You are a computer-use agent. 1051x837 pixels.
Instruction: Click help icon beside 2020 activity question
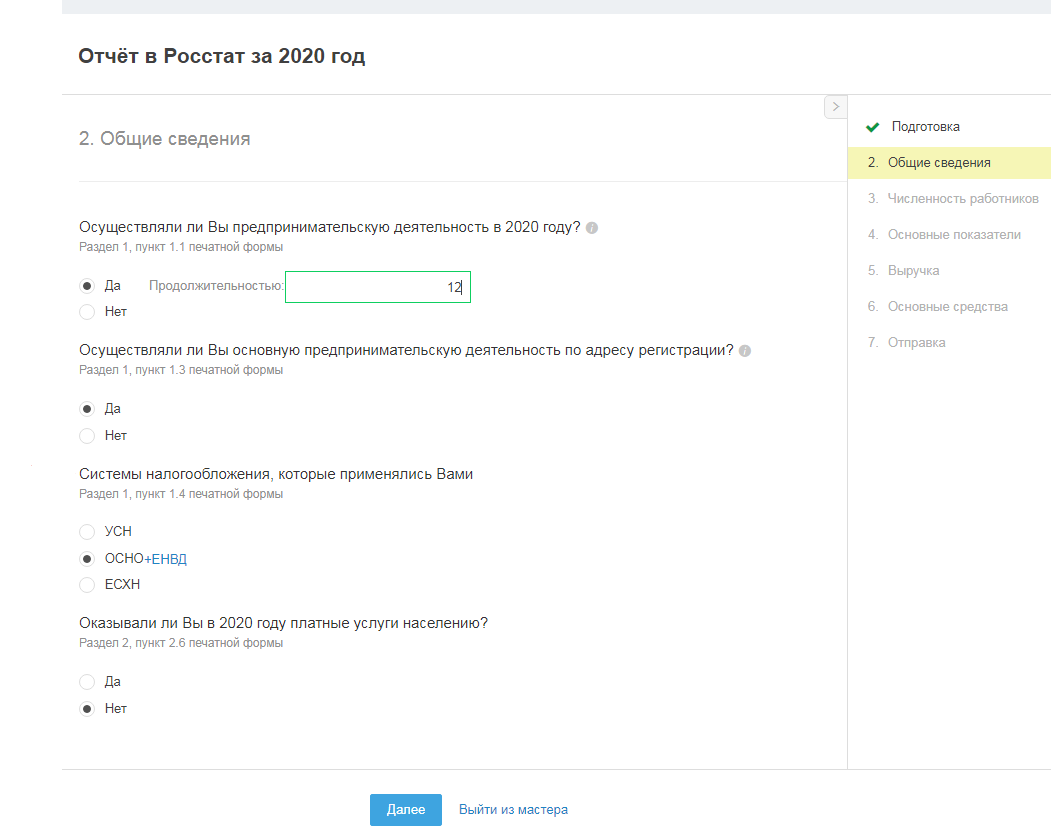592,228
